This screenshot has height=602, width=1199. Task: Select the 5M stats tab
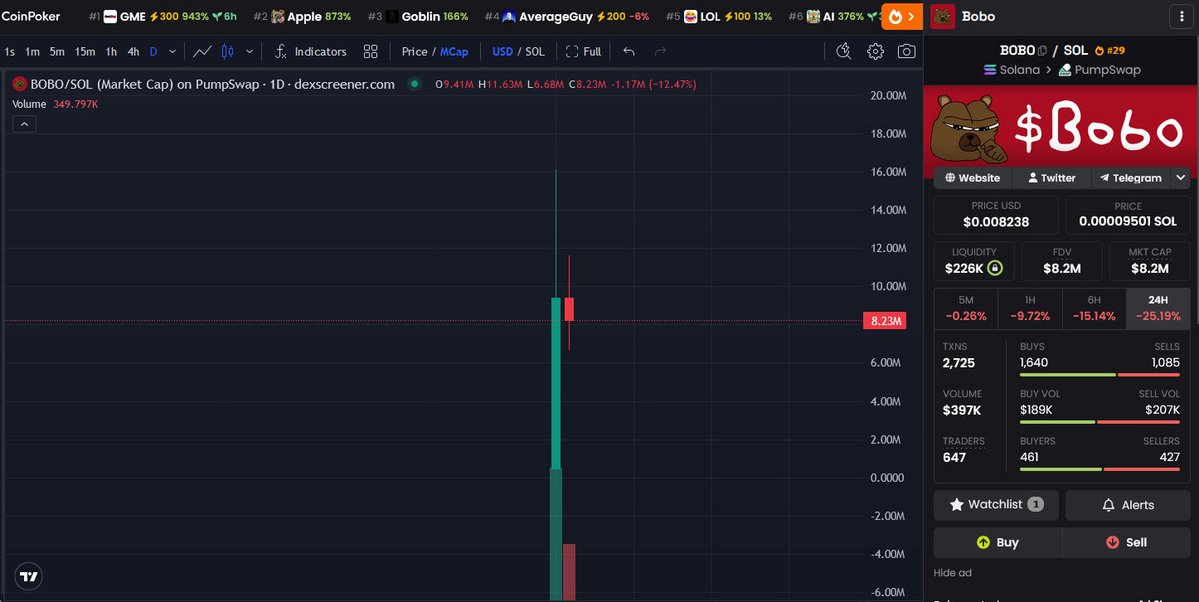(x=966, y=308)
